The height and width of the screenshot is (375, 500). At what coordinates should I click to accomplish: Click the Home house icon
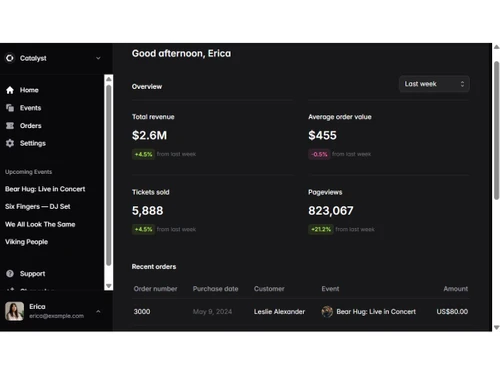(x=10, y=90)
